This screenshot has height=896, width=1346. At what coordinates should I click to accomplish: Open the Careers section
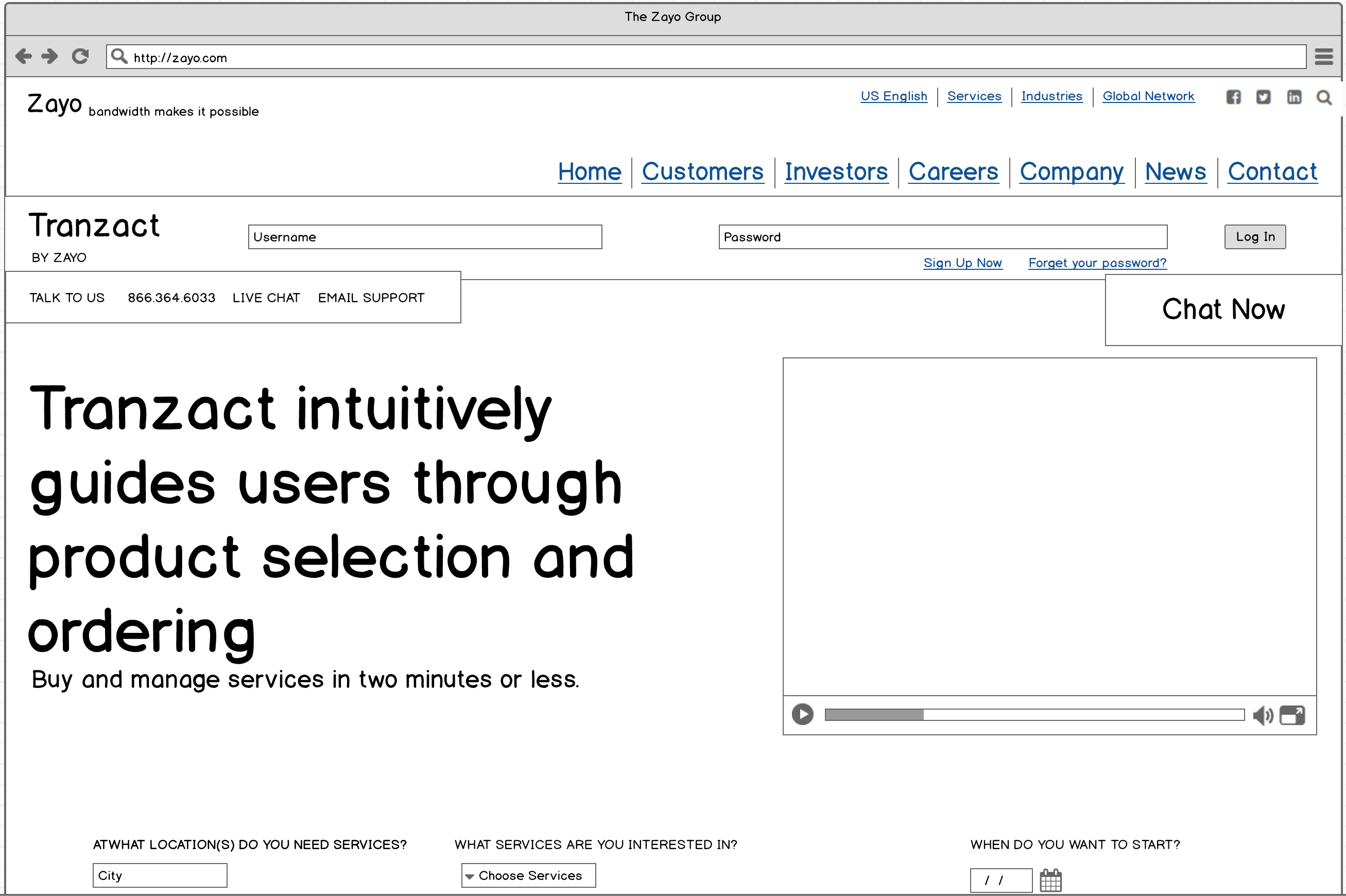point(954,171)
